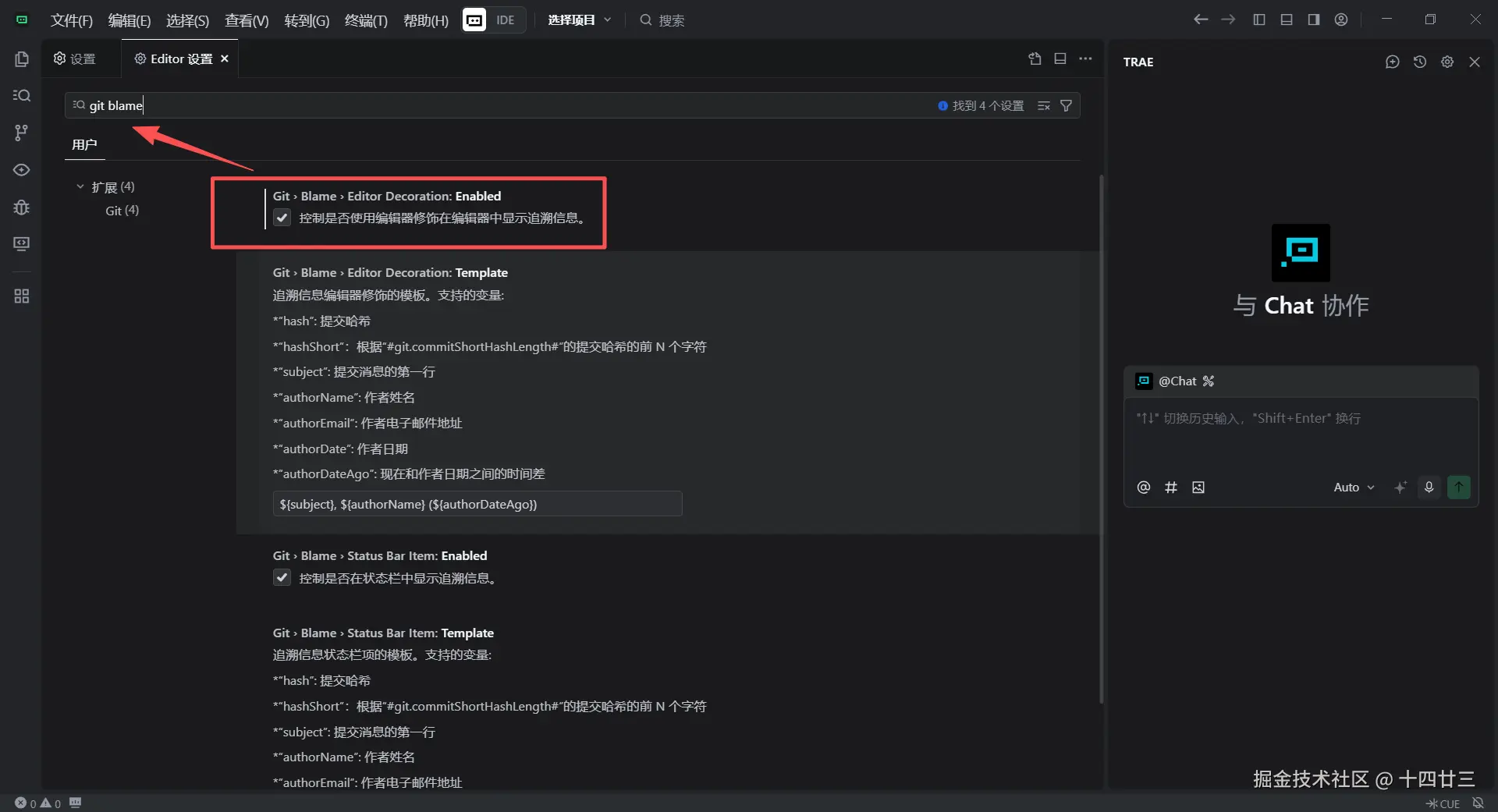The height and width of the screenshot is (812, 1498).
Task: Open notifications bell in status bar
Action: 1478,803
